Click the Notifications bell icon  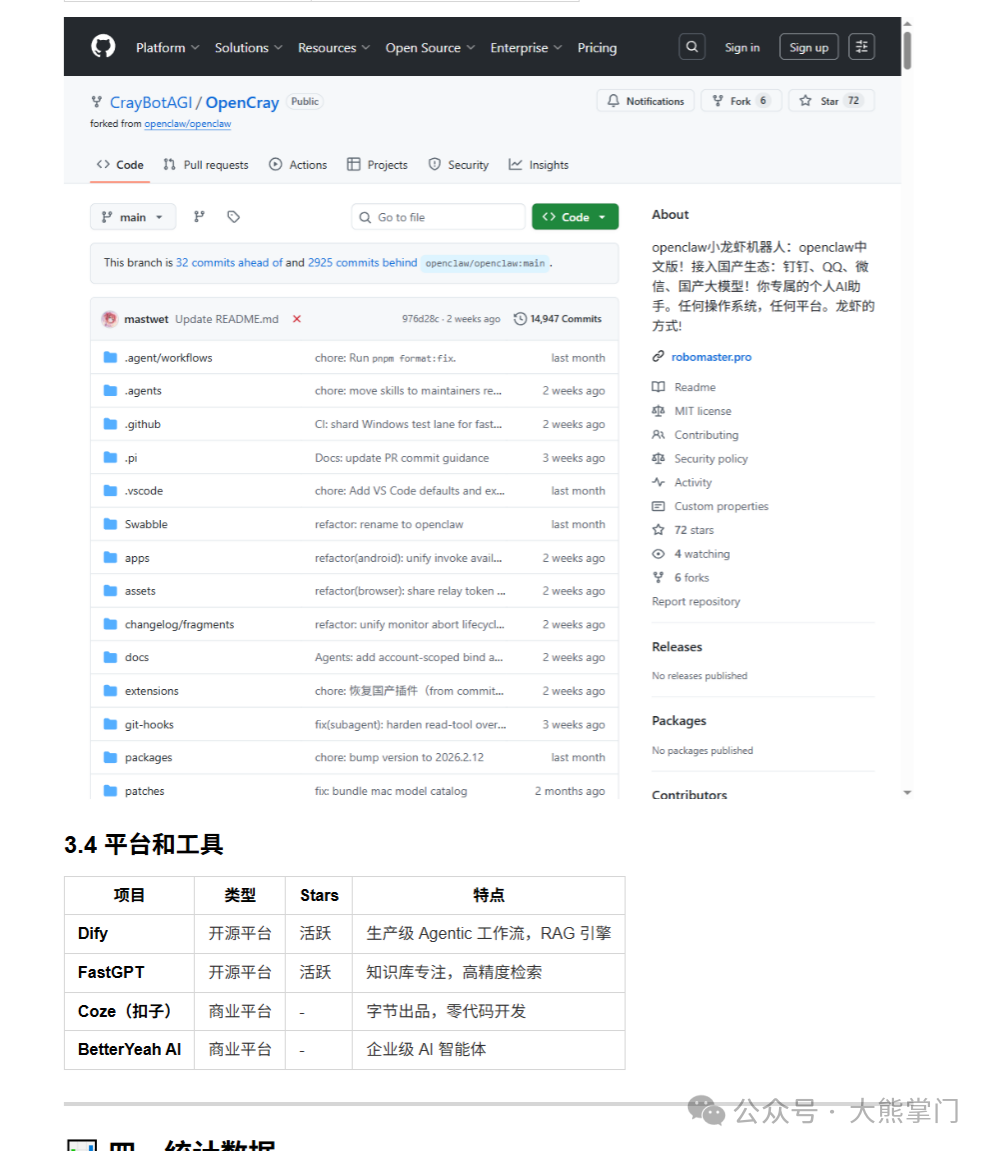pos(613,100)
